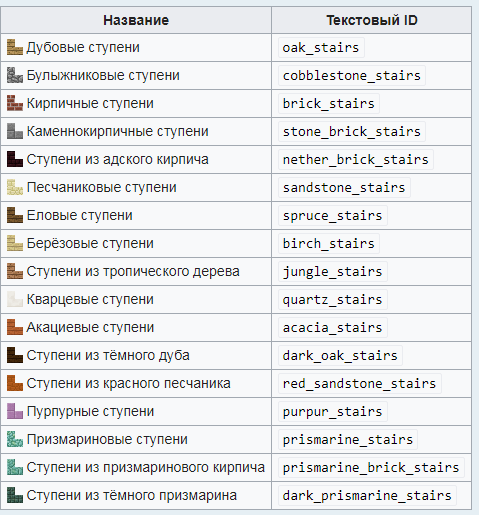
Task: Select the quartz stairs icon
Action: (x=15, y=299)
